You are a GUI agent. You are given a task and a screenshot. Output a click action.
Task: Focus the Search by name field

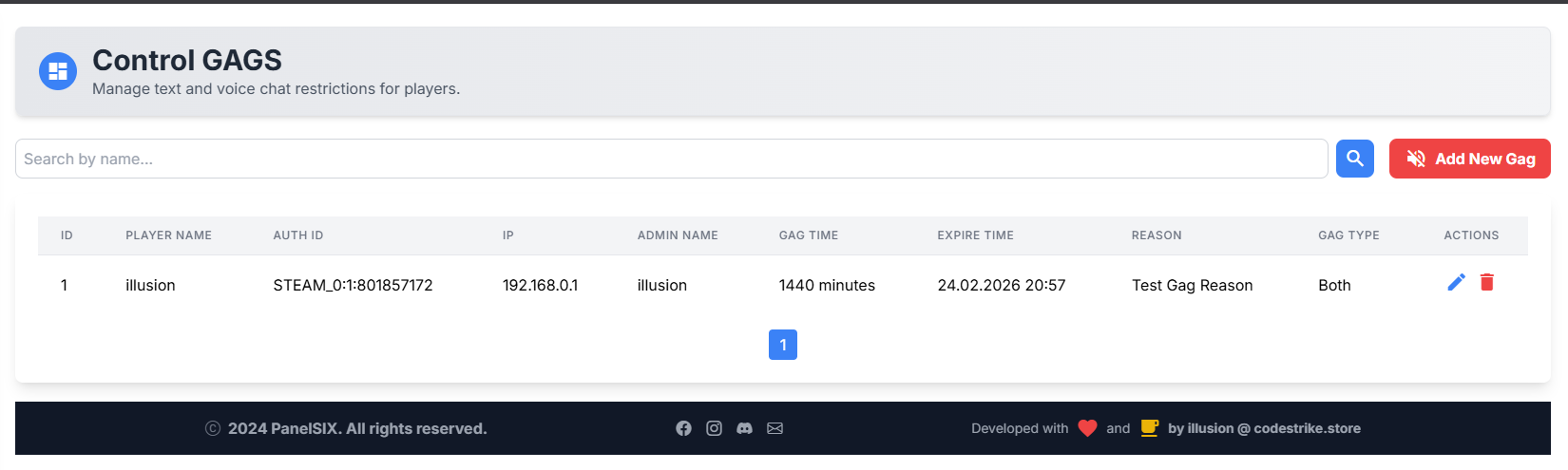671,159
